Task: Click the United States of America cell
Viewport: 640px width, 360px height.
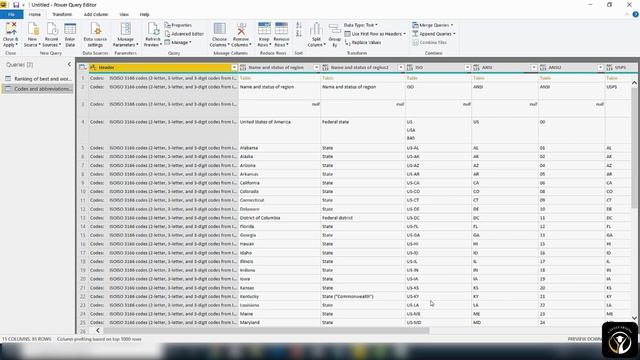Action: [x=279, y=130]
